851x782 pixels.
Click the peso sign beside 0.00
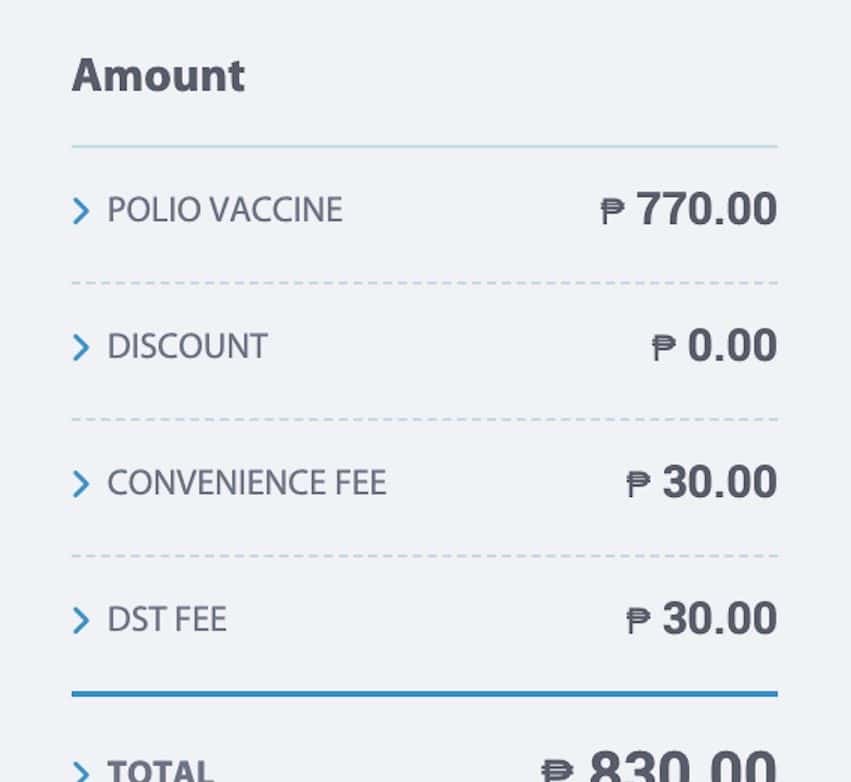[663, 347]
